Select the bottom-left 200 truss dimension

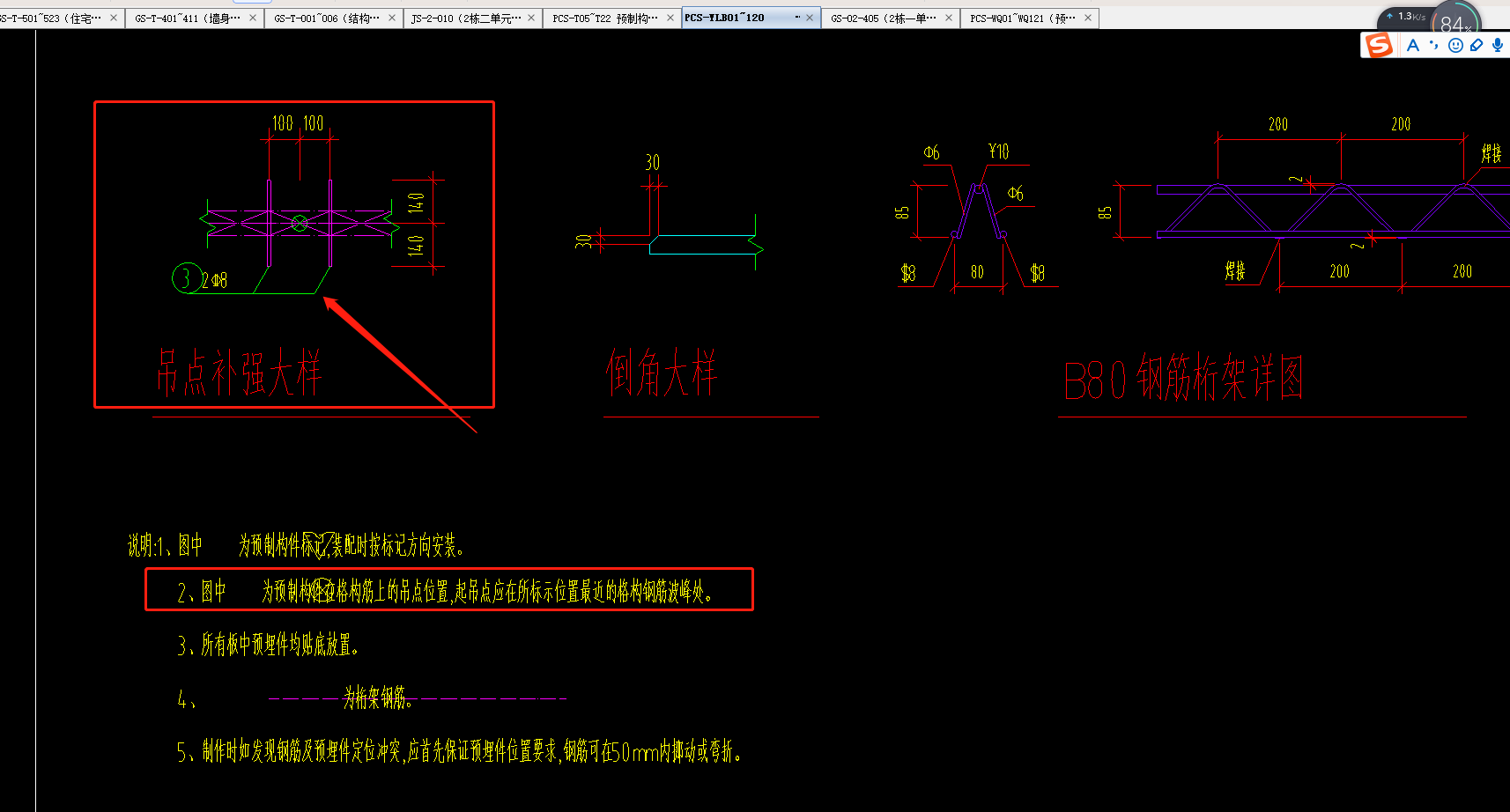1339,271
